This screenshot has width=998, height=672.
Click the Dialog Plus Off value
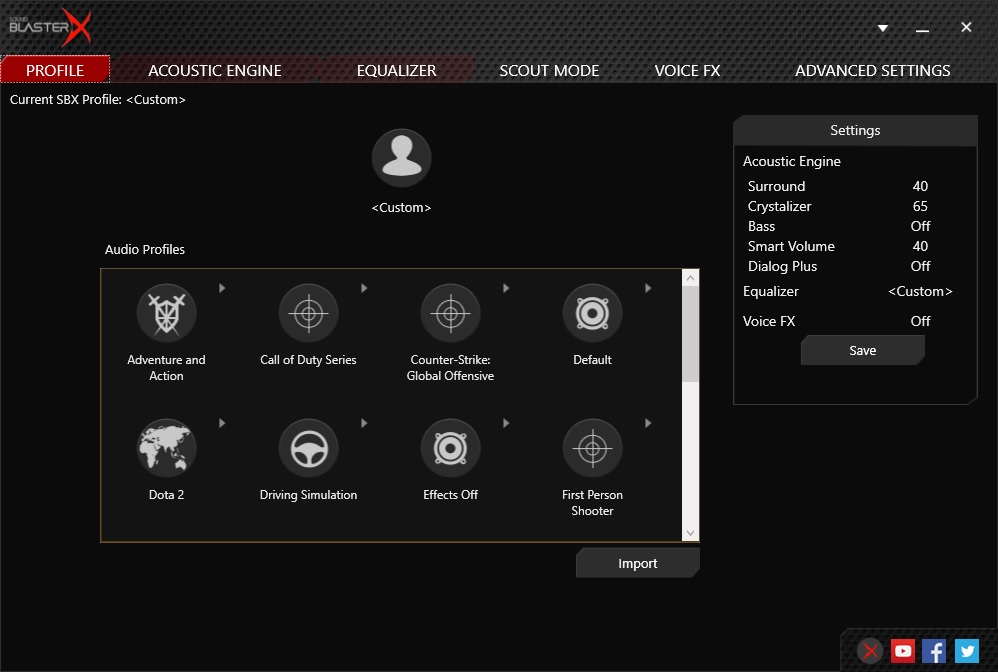[920, 267]
